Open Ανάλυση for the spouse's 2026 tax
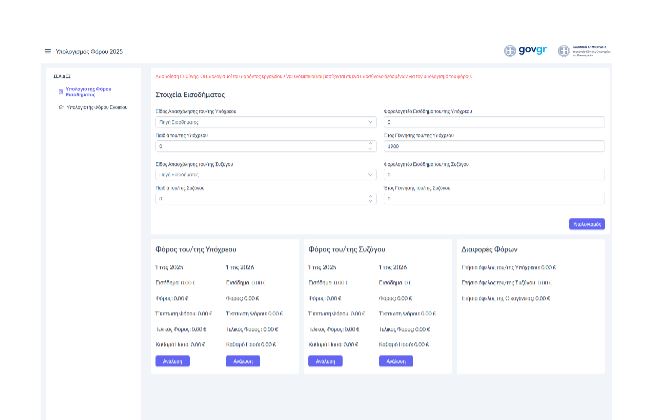The image size is (649, 420). click(x=395, y=361)
